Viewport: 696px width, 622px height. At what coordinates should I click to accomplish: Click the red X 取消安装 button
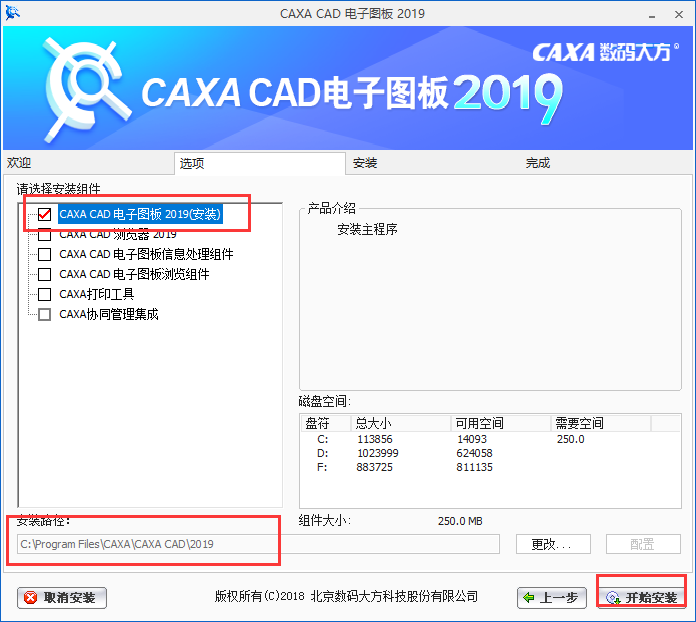tap(62, 598)
